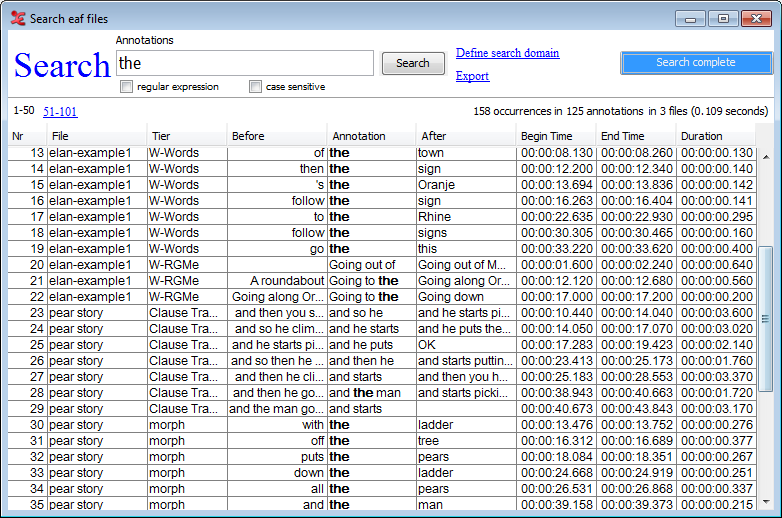Click begin time 00:00:40.673 in row 29
The width and height of the screenshot is (782, 518).
click(x=557, y=409)
